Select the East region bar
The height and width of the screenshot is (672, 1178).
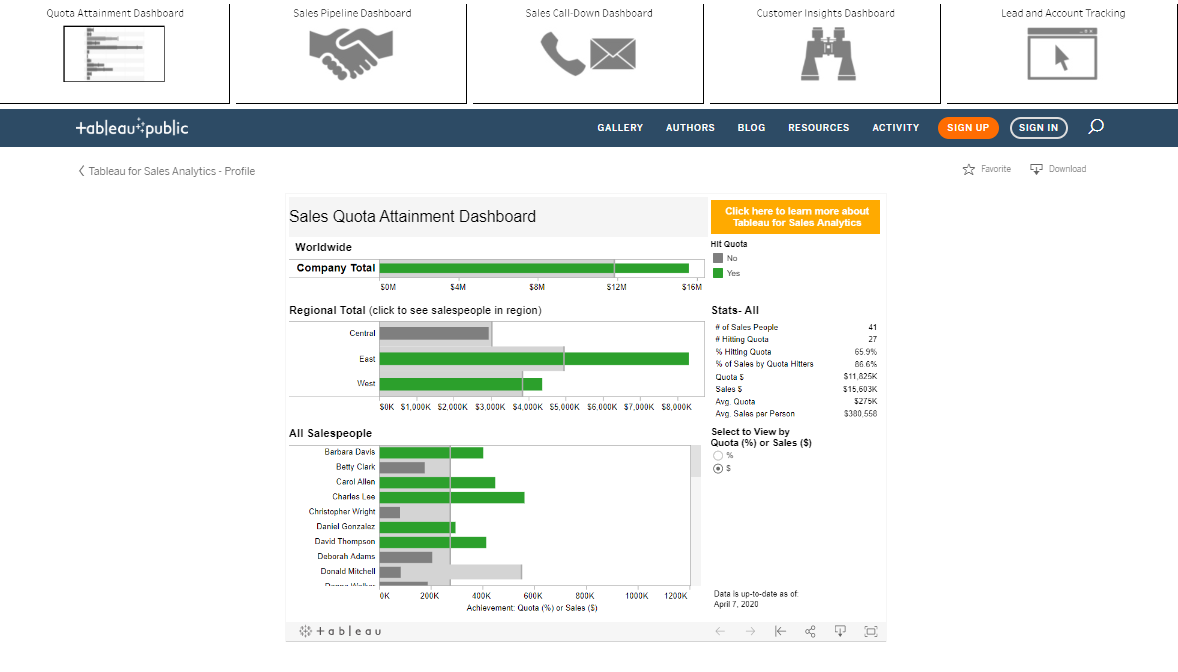point(534,359)
